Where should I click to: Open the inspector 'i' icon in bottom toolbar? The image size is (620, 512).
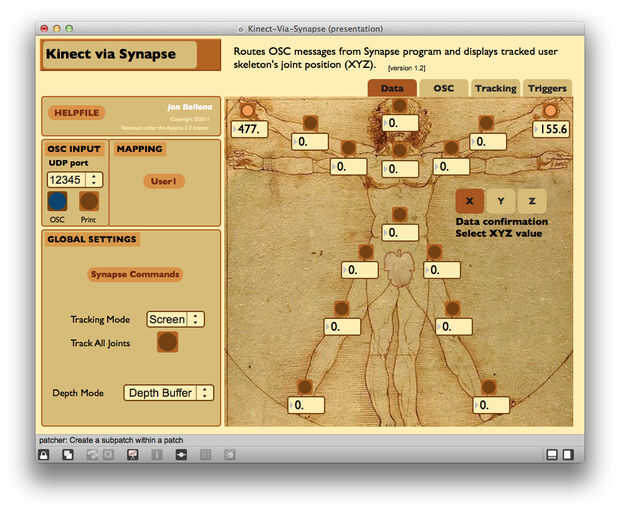[157, 455]
